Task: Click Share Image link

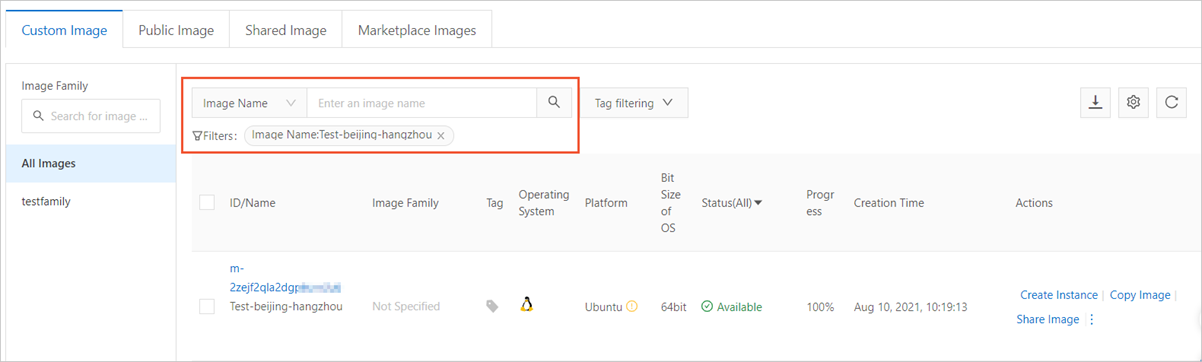Action: click(1049, 320)
